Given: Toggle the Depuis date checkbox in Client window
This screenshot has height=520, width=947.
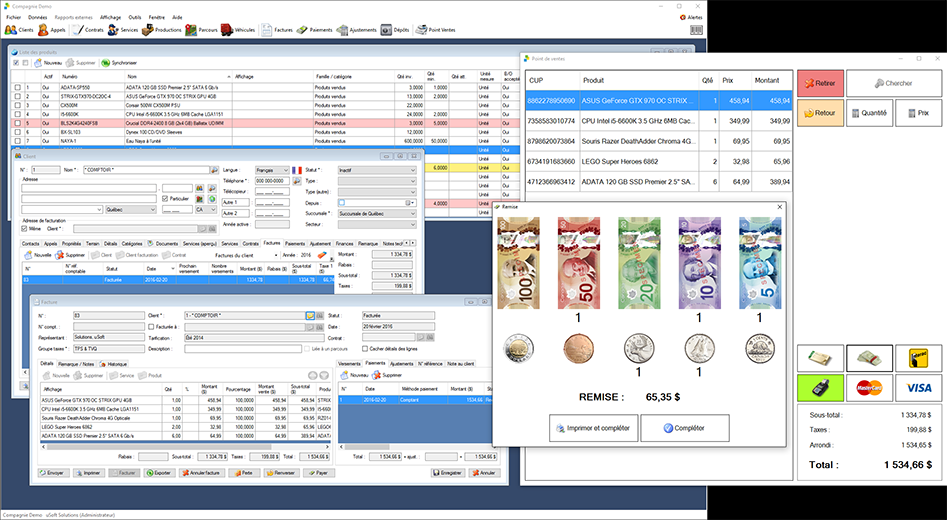Looking at the screenshot, I should [x=342, y=203].
